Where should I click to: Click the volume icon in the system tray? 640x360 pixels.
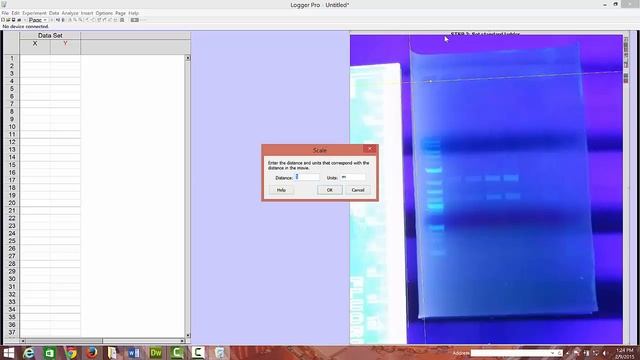point(605,353)
